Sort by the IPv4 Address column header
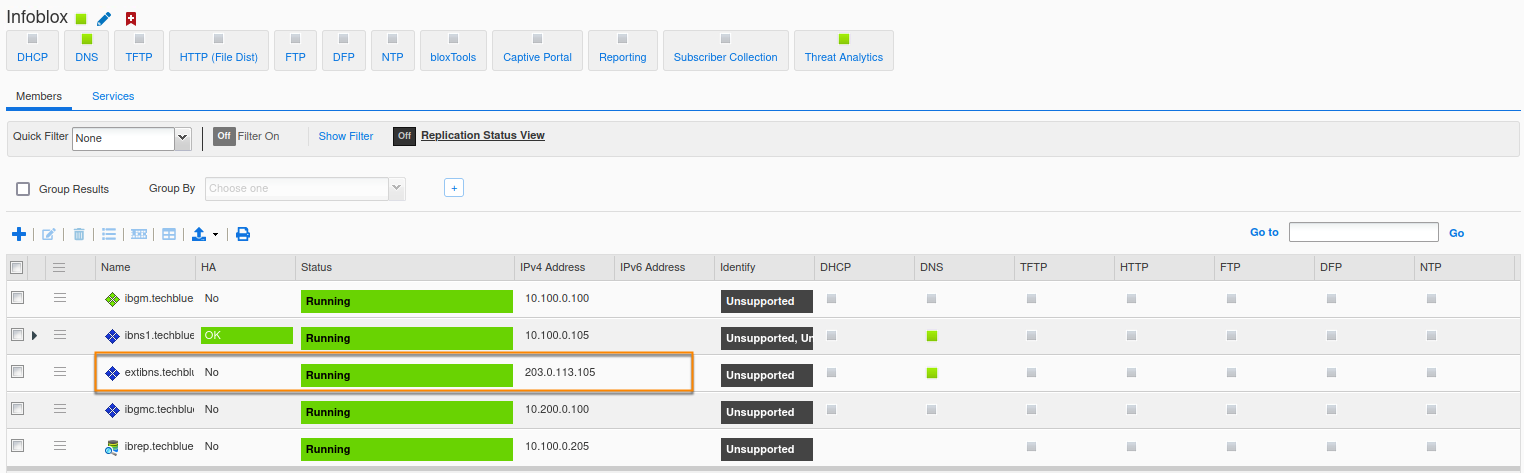The height and width of the screenshot is (473, 1524). tap(564, 267)
